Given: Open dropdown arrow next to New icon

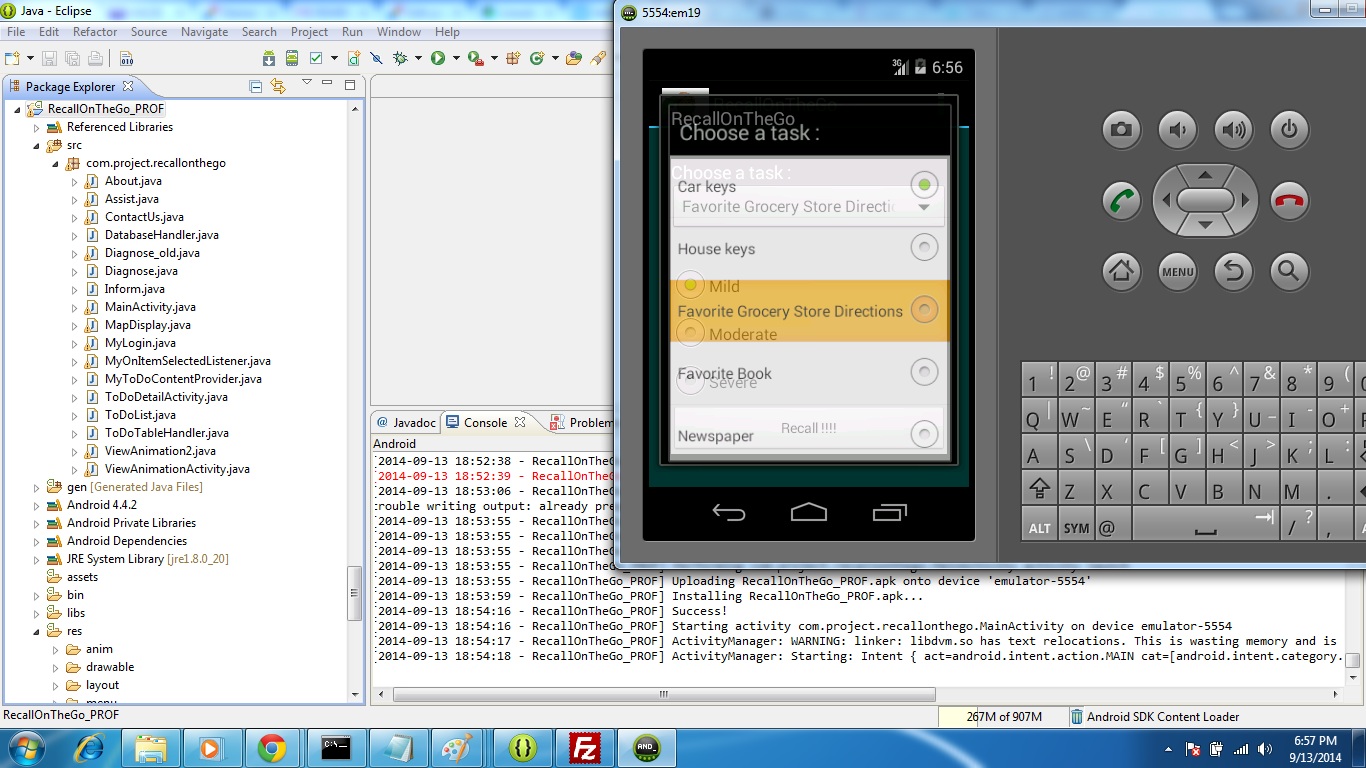Looking at the screenshot, I should tap(30, 58).
